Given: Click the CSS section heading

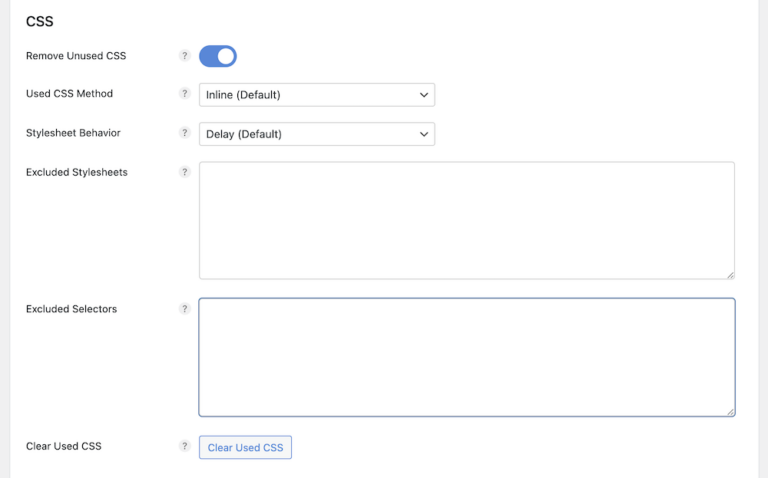Looking at the screenshot, I should pyautogui.click(x=39, y=20).
